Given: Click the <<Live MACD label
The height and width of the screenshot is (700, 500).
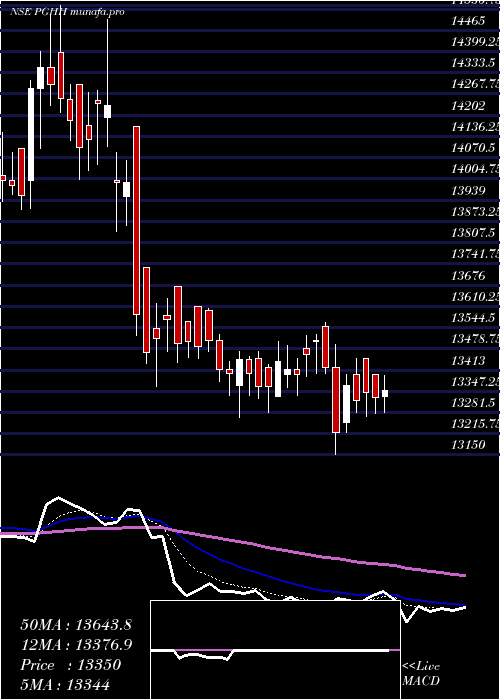Looking at the screenshot, I should click(421, 674).
